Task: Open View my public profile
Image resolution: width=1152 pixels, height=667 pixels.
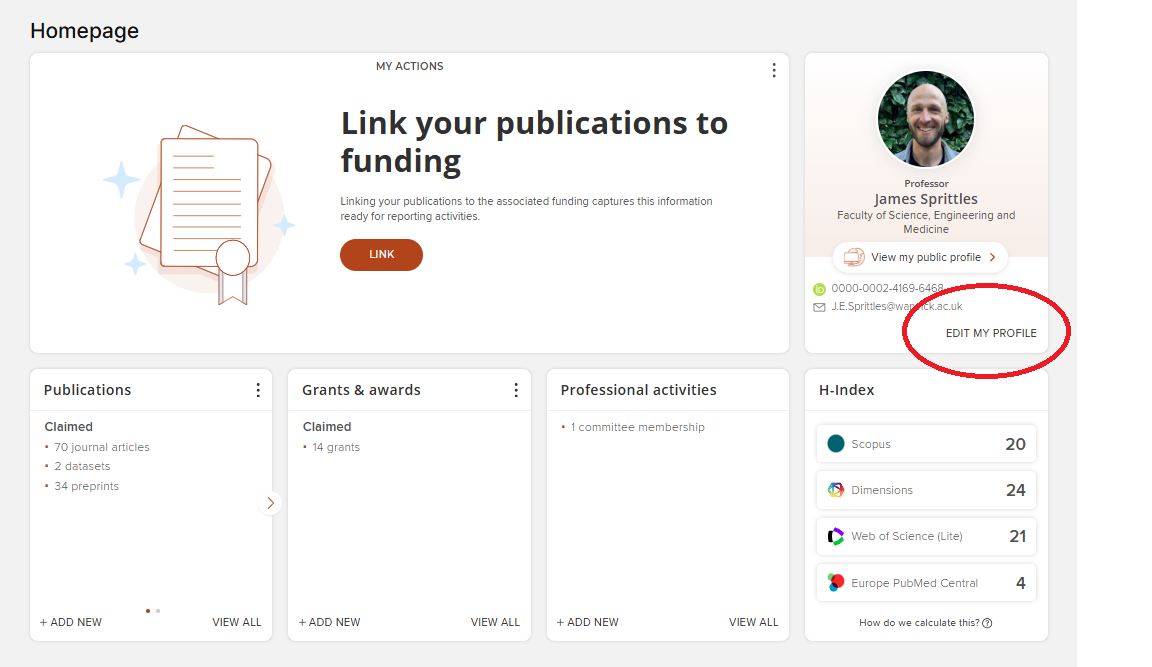Action: (920, 257)
